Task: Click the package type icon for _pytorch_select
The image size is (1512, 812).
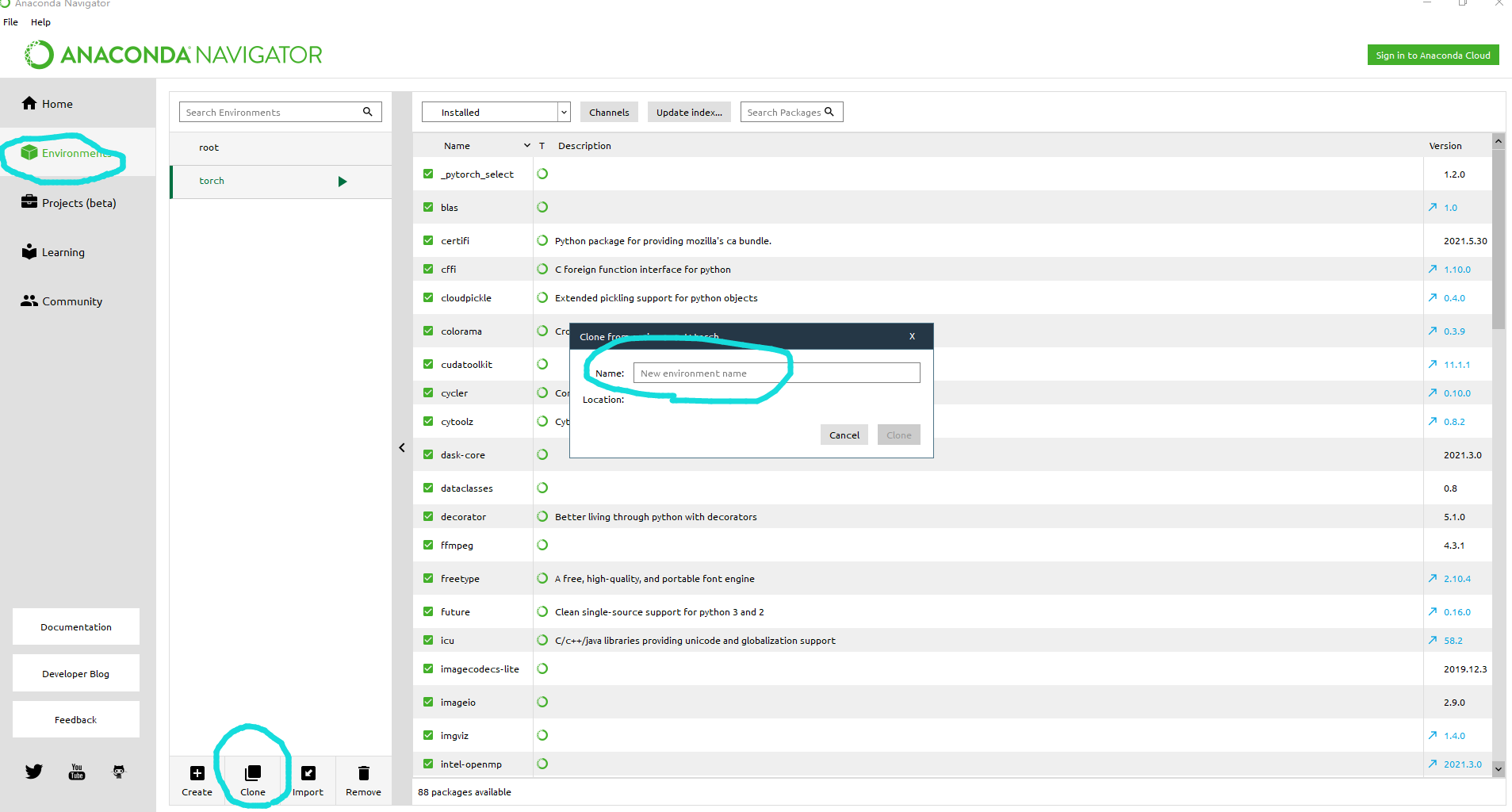Action: [542, 174]
